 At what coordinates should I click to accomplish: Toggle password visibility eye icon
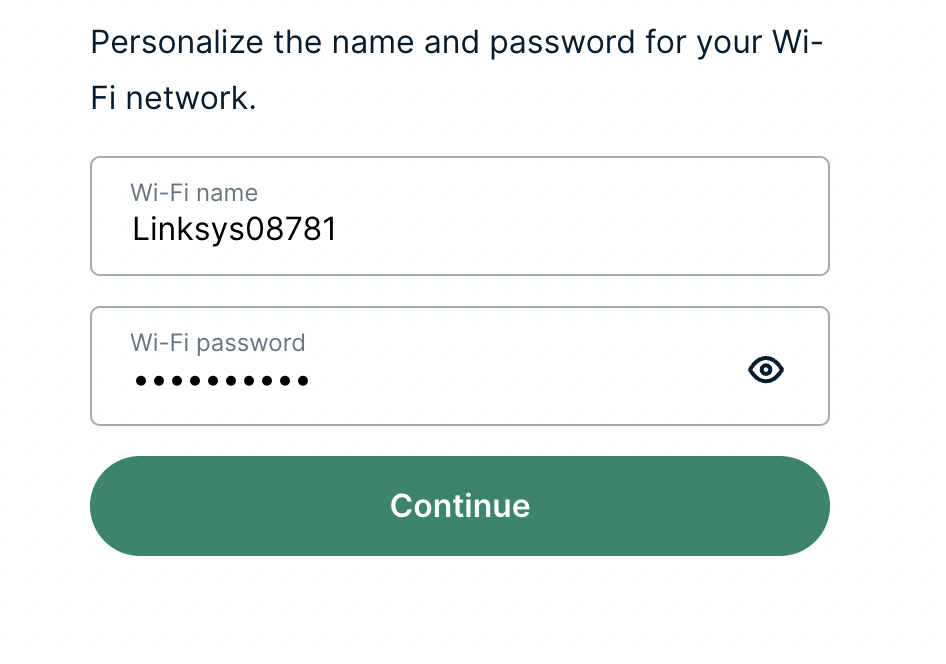coord(766,369)
